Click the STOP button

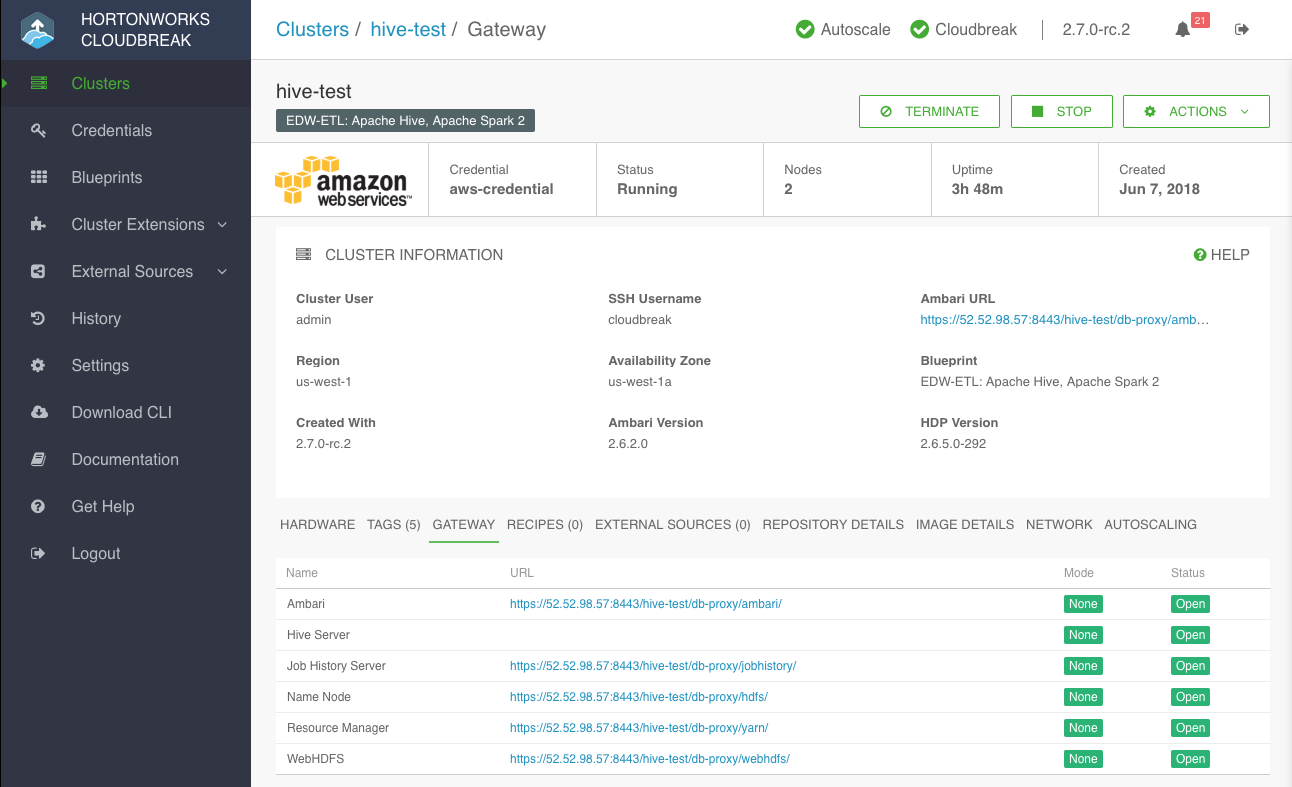pyautogui.click(x=1061, y=111)
